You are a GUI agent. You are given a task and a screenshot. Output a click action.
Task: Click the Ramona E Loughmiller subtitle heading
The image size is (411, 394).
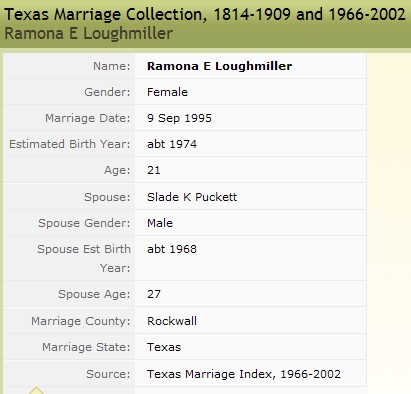[x=88, y=34]
